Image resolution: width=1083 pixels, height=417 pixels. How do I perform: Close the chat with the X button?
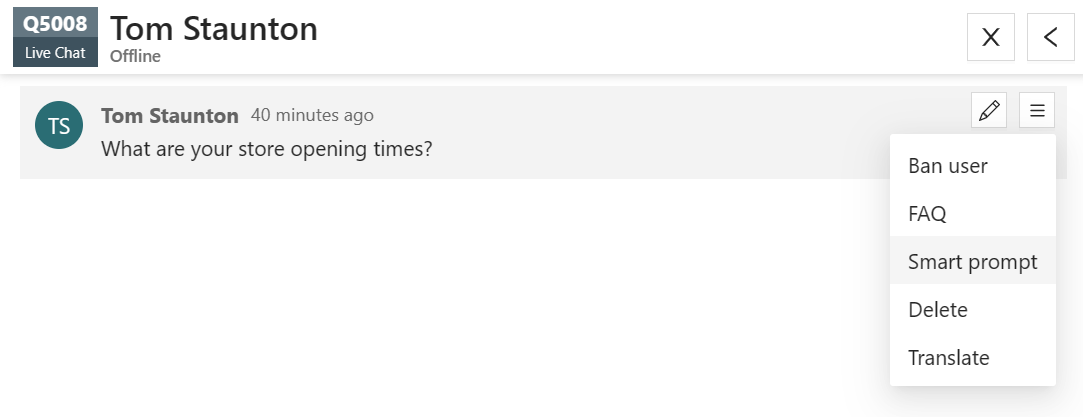pyautogui.click(x=991, y=38)
